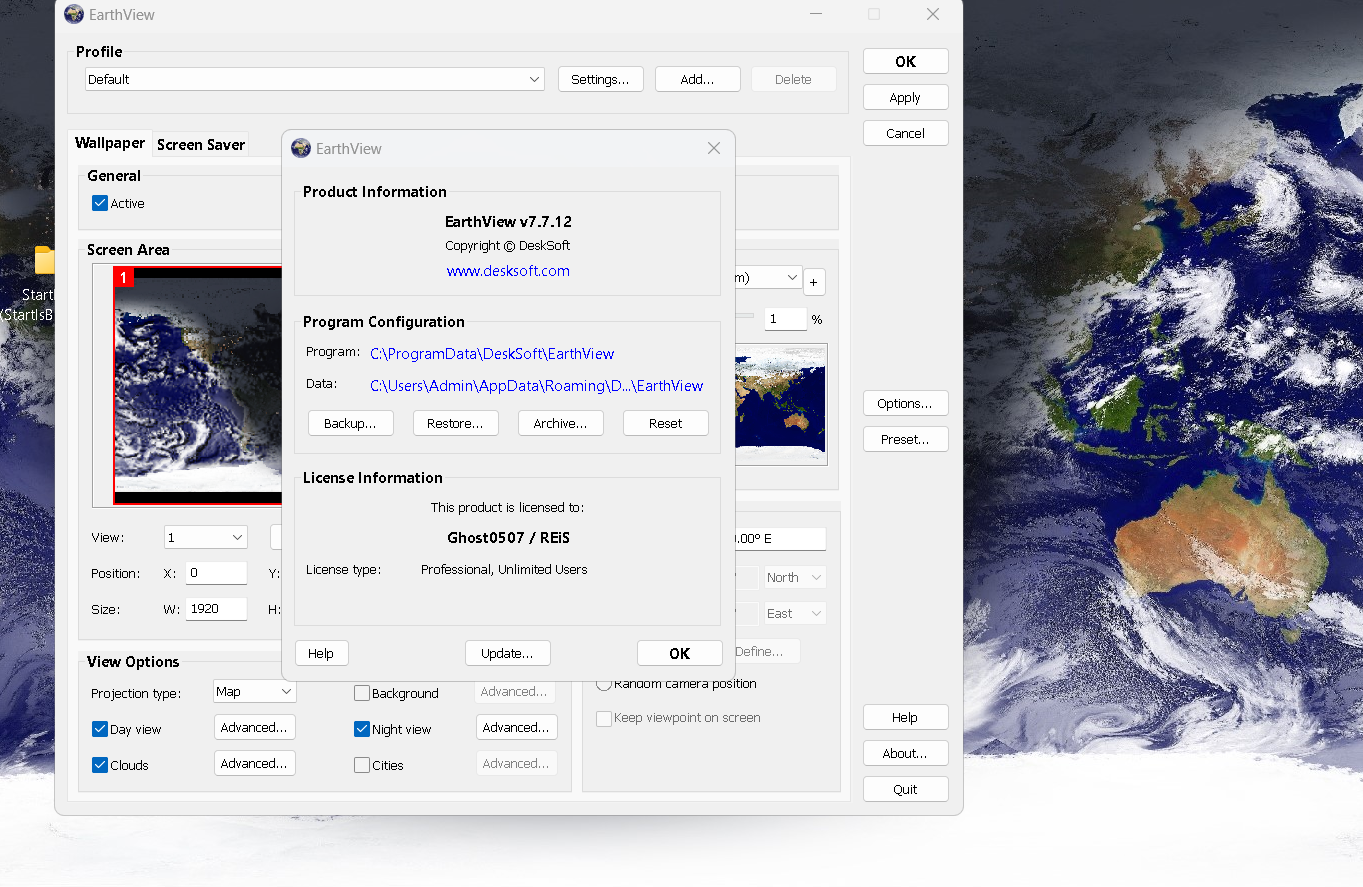Switch to the Wallpaper tab
Screen dimensions: 1363x887
(110, 143)
